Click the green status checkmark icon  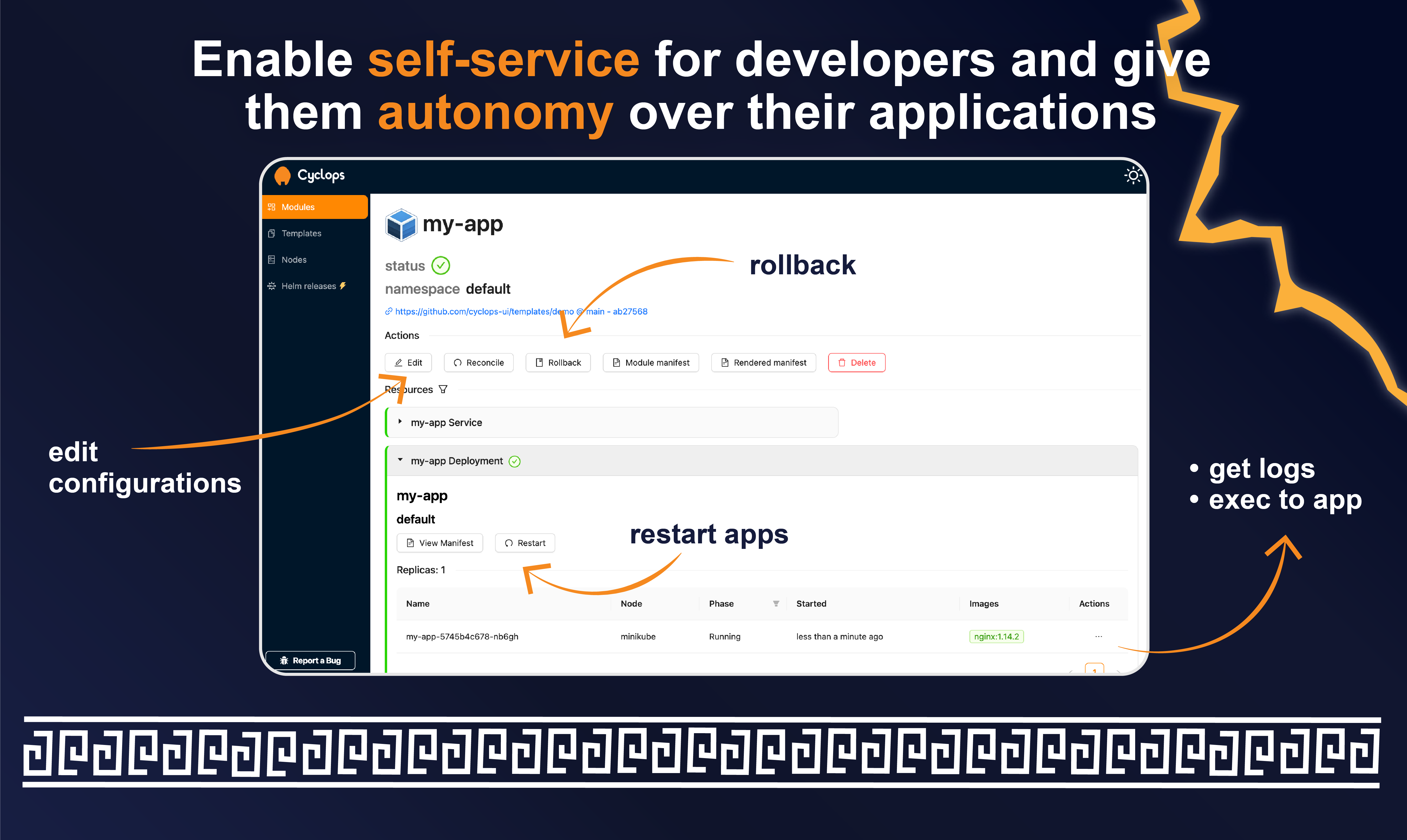click(x=440, y=265)
